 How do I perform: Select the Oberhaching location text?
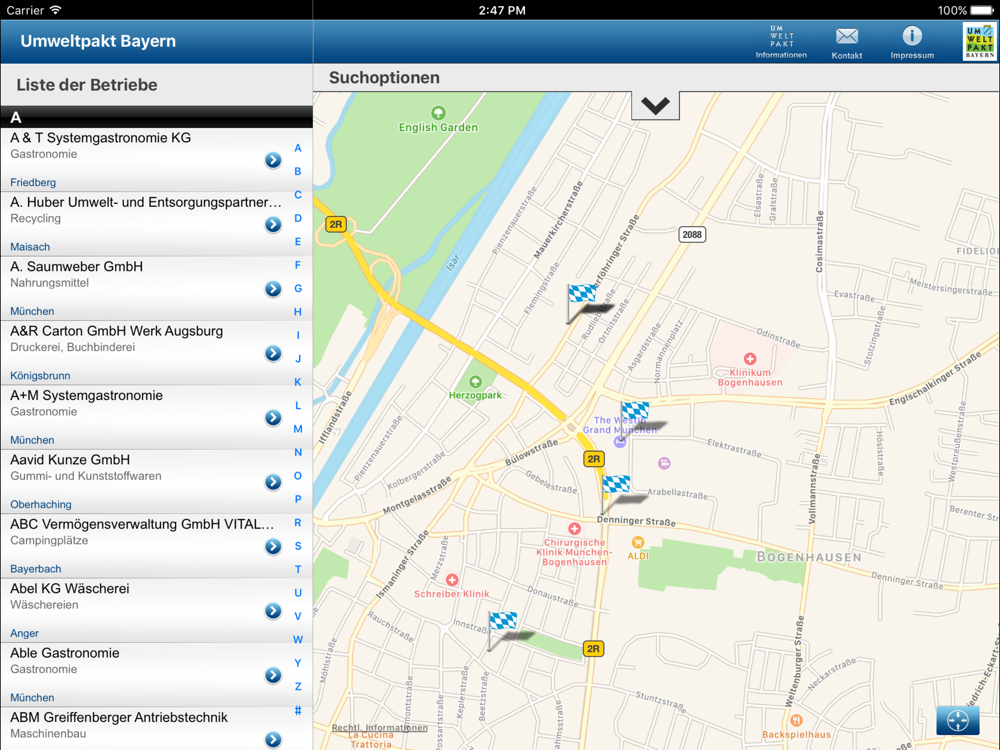point(41,504)
